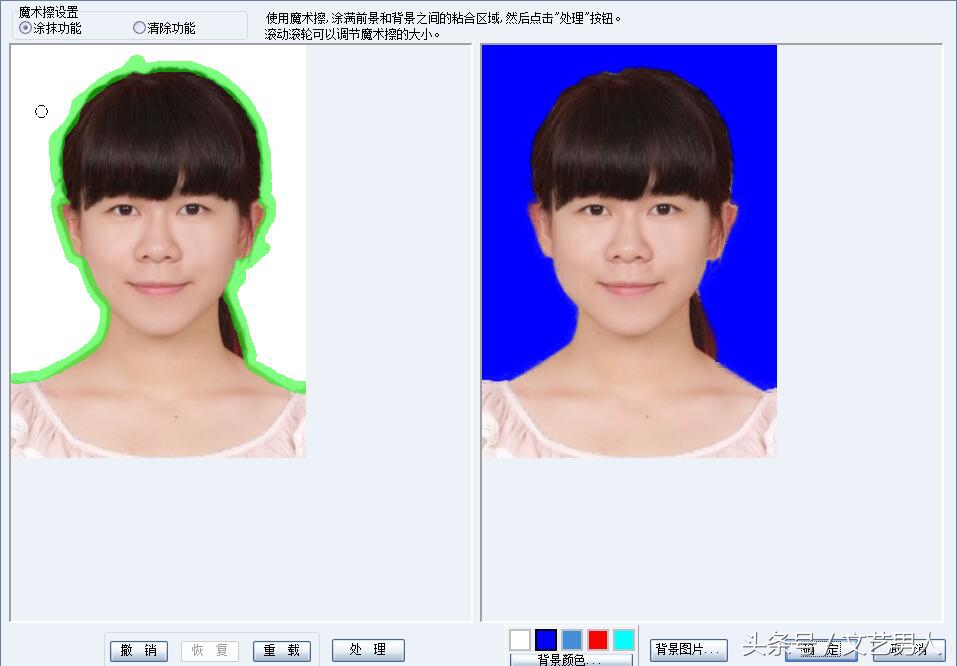The height and width of the screenshot is (666, 957).
Task: Pick the red background color swatch
Action: coord(598,640)
